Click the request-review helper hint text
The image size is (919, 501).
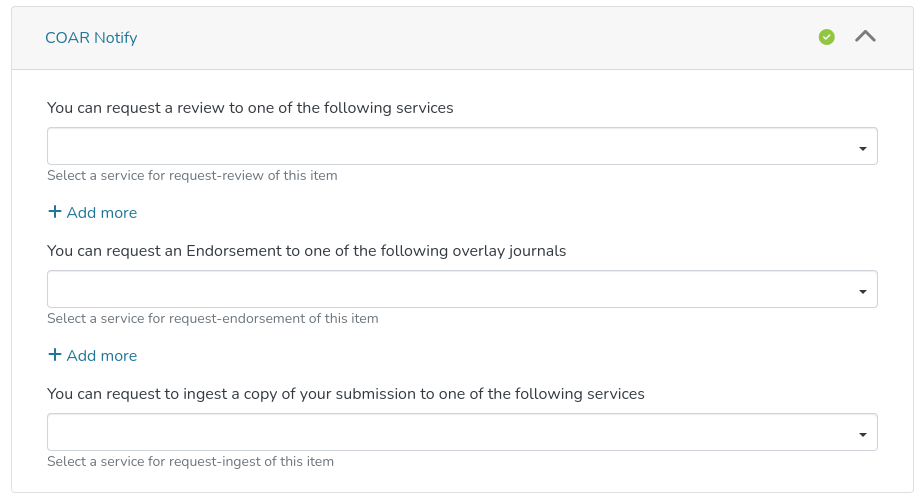(192, 176)
